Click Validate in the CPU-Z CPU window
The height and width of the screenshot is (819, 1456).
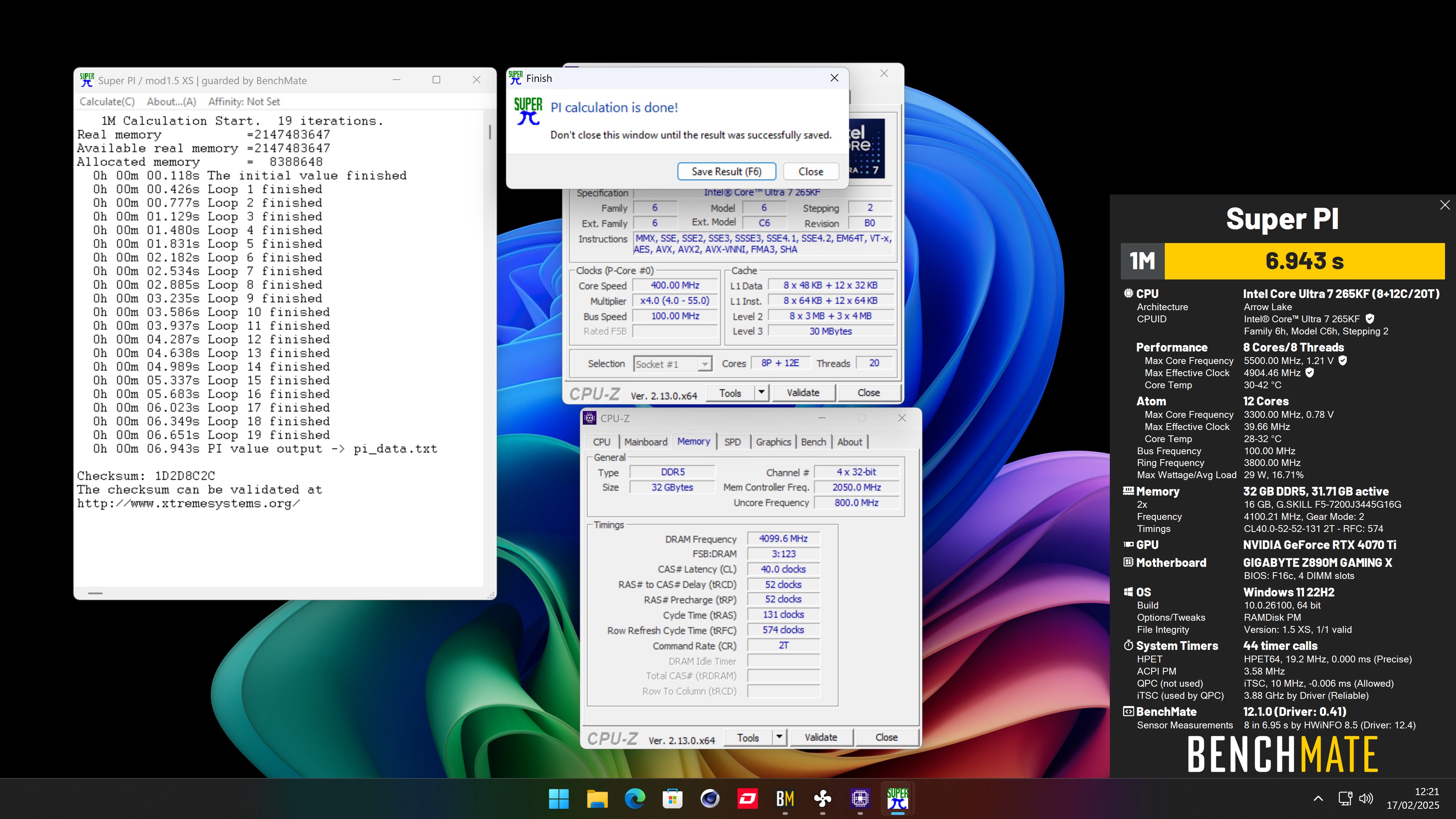click(x=803, y=393)
